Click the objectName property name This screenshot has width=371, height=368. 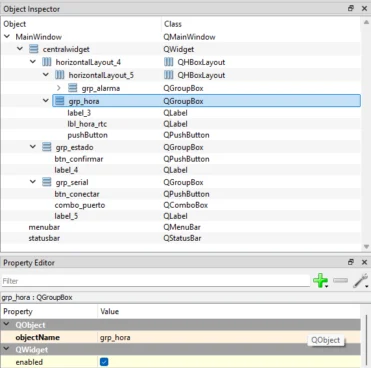coord(37,337)
